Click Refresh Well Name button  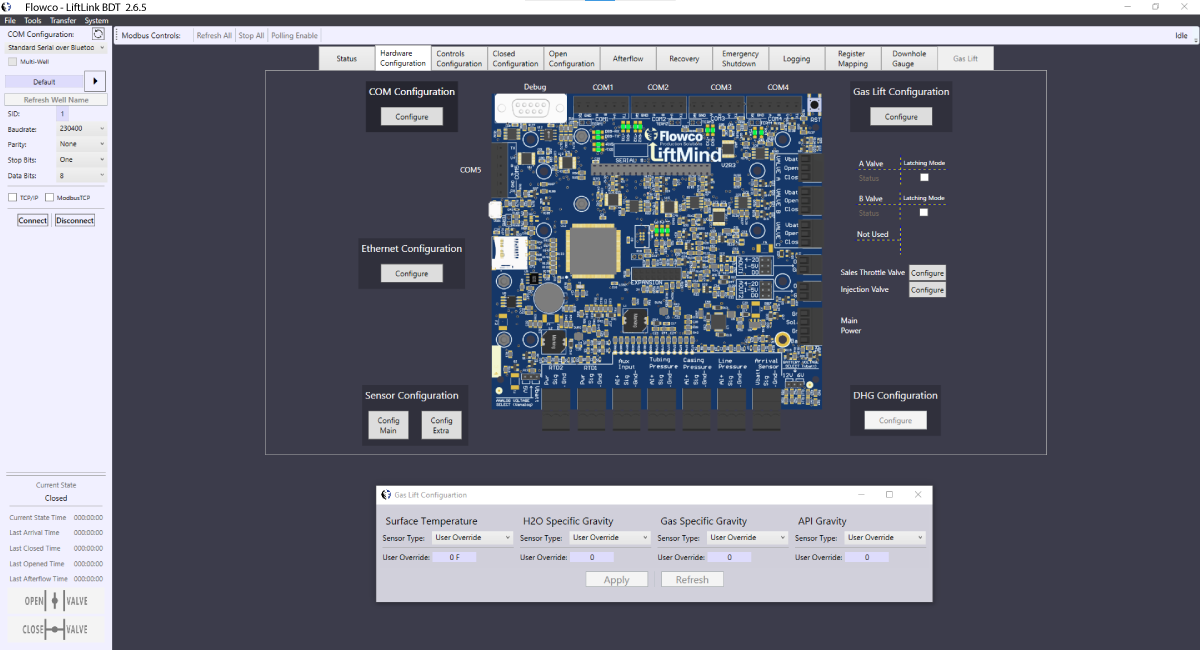[x=56, y=100]
